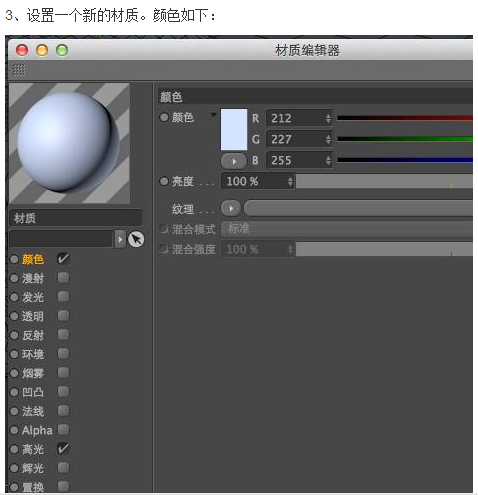Viewport: 478px width, 495px height.
Task: Enable the 透明 checkbox
Action: (x=63, y=316)
